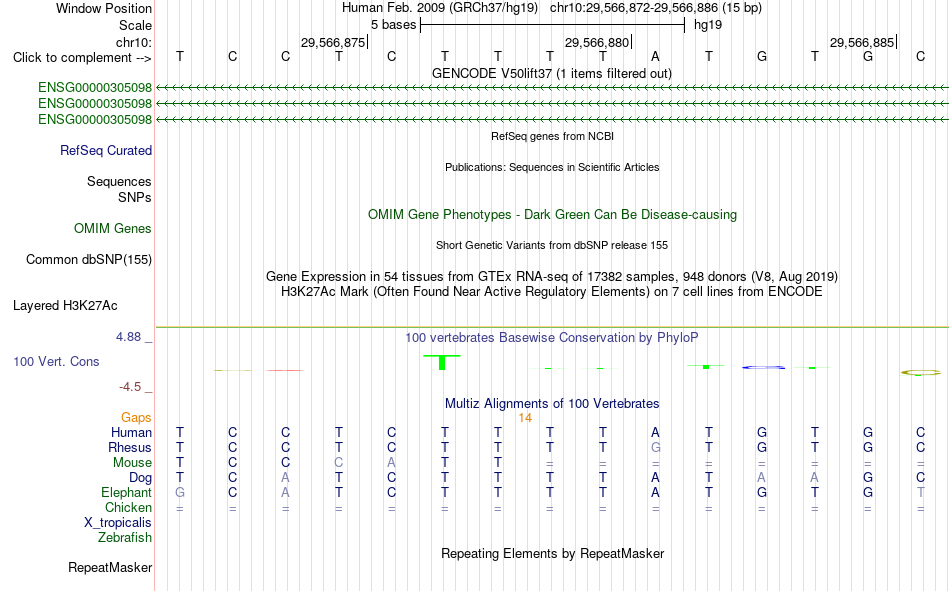Click the OMIM Gene Phenotypes track title
The height and width of the screenshot is (591, 950).
click(x=552, y=215)
